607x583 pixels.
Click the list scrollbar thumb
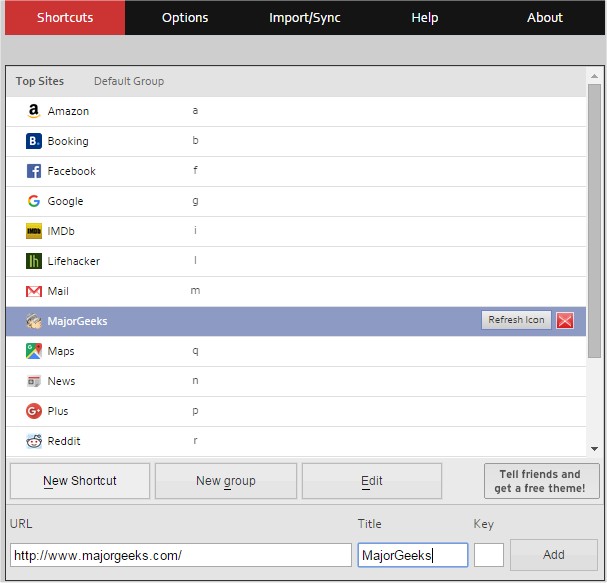[x=594, y=221]
